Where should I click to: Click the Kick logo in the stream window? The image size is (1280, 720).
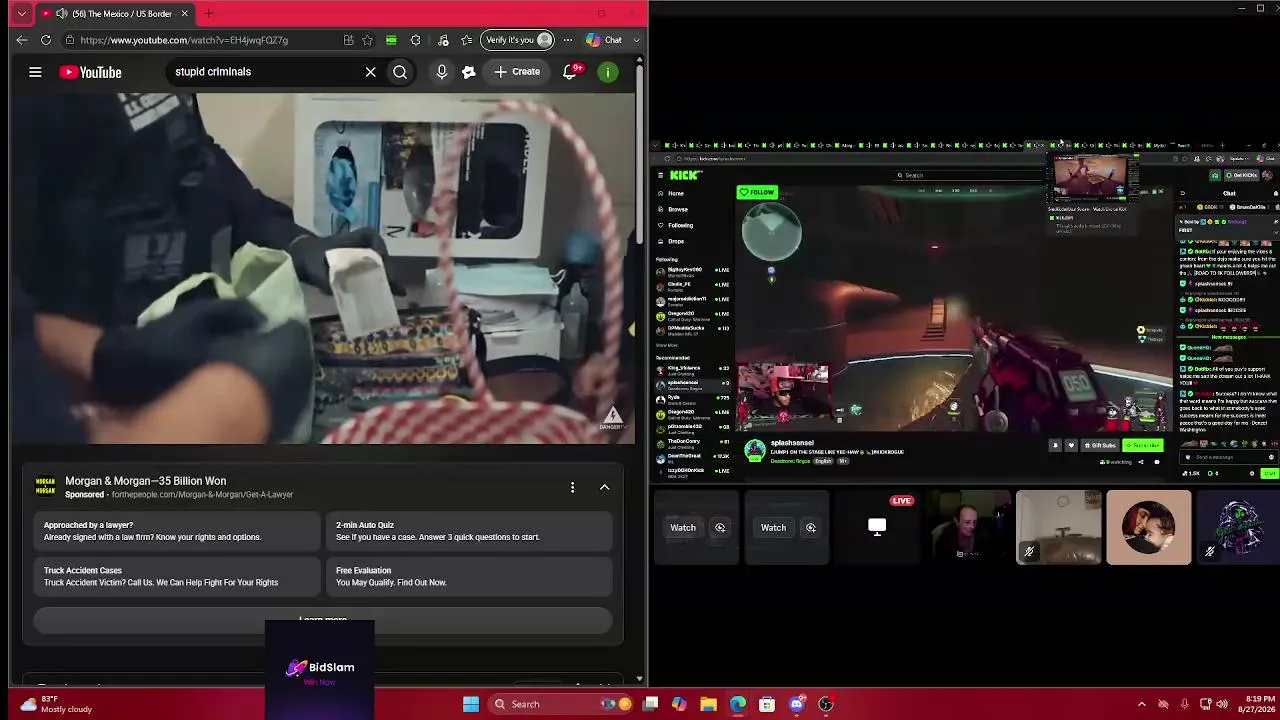[x=686, y=175]
